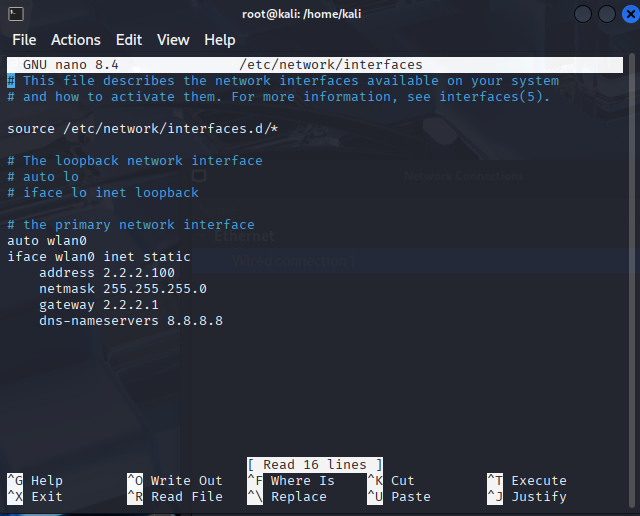Click the 'iface wlan0 inet static' line
Viewport: 640px width, 516px height.
point(98,257)
